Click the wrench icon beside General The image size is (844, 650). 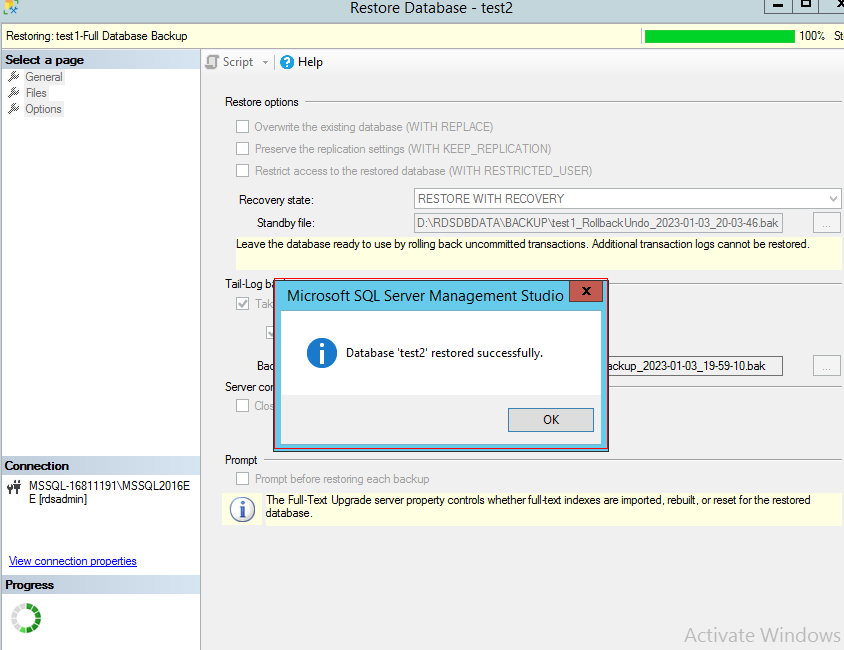pyautogui.click(x=13, y=77)
